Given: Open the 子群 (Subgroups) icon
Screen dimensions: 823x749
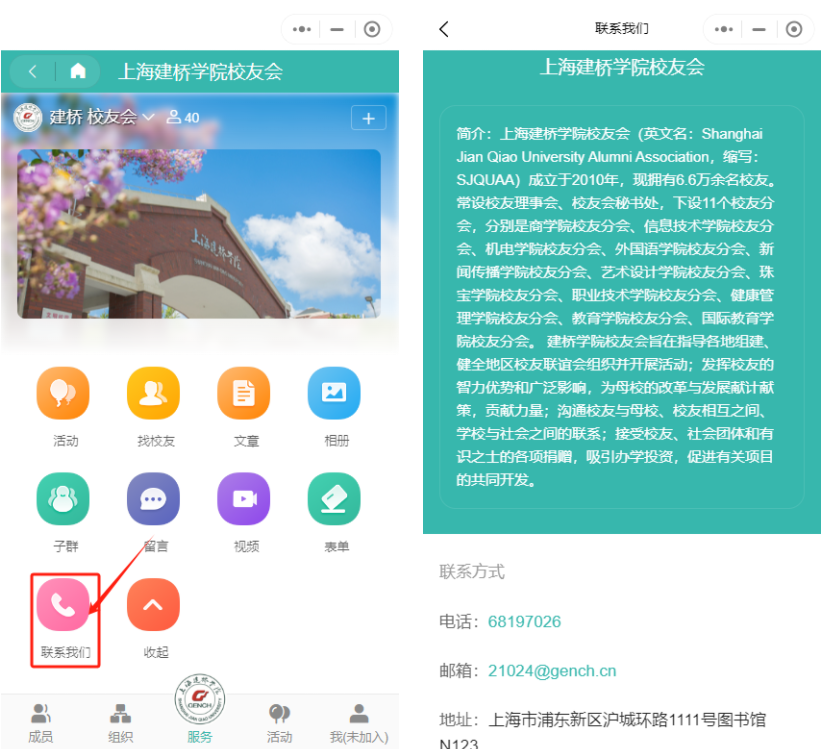Looking at the screenshot, I should click(x=62, y=498).
